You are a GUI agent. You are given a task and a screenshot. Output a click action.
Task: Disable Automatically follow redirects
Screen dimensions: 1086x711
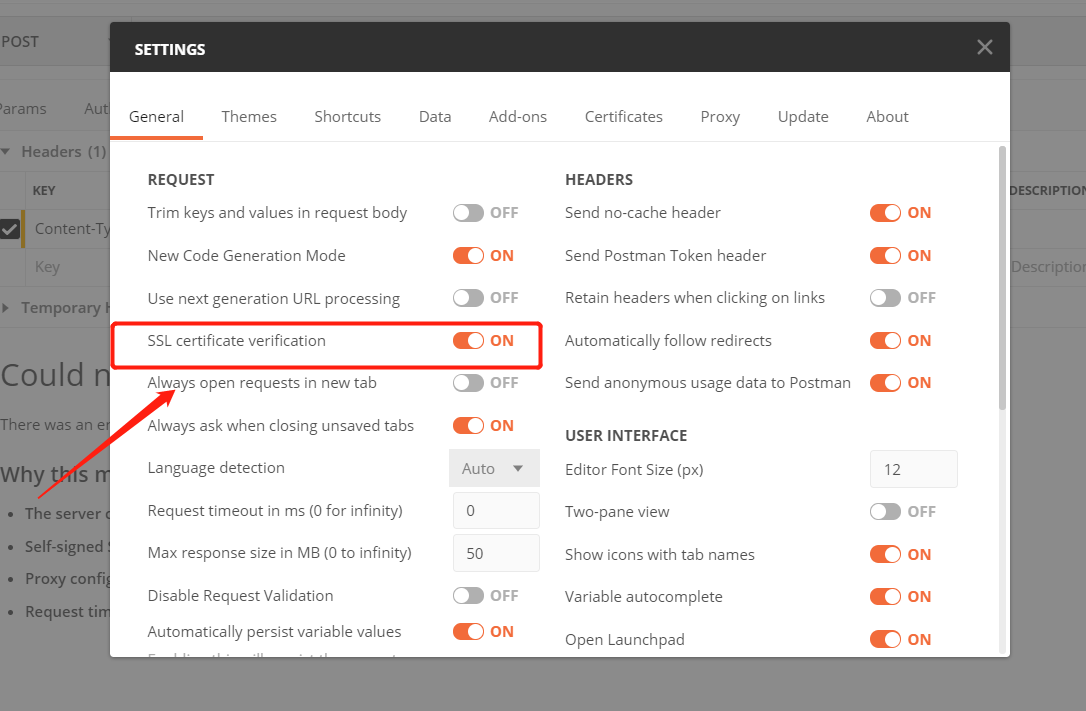point(886,340)
